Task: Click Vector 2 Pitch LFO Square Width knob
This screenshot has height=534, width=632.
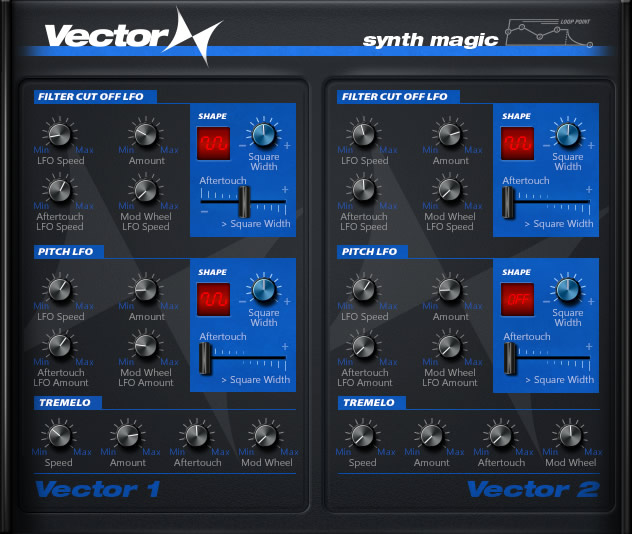Action: (x=568, y=290)
